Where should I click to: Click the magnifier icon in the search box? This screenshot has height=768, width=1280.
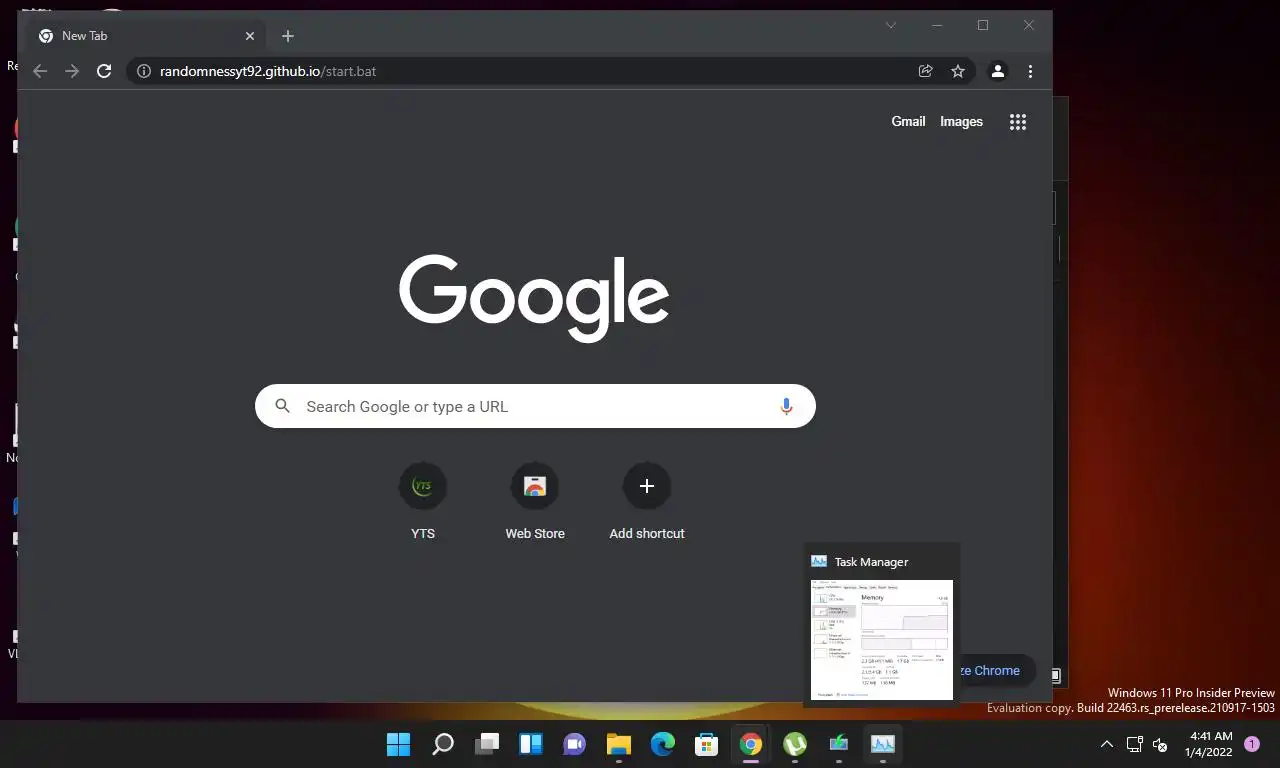(x=283, y=406)
